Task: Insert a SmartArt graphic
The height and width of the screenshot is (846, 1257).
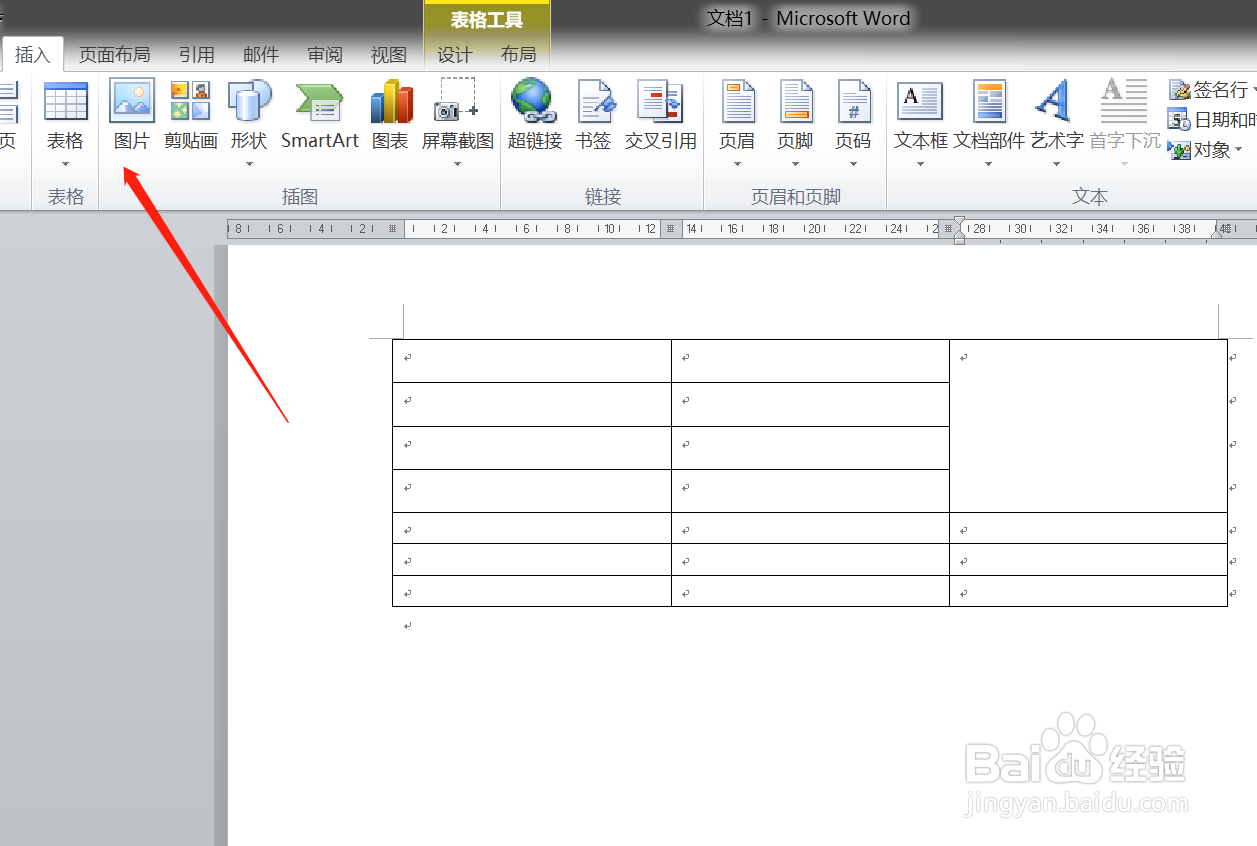Action: pyautogui.click(x=319, y=102)
